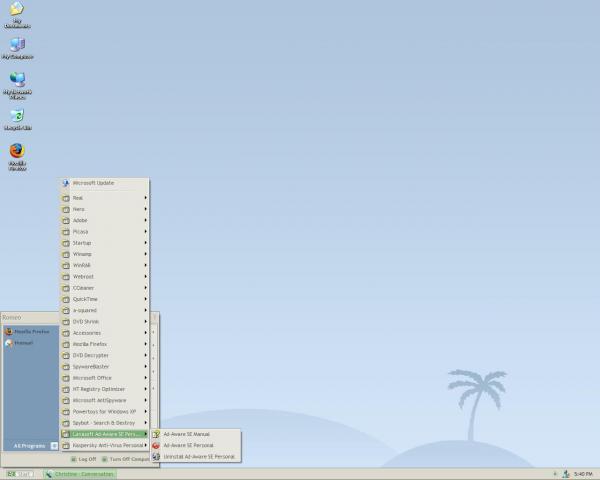The width and height of the screenshot is (600, 480).
Task: Open the Microsoft Office menu entry
Action: click(104, 378)
